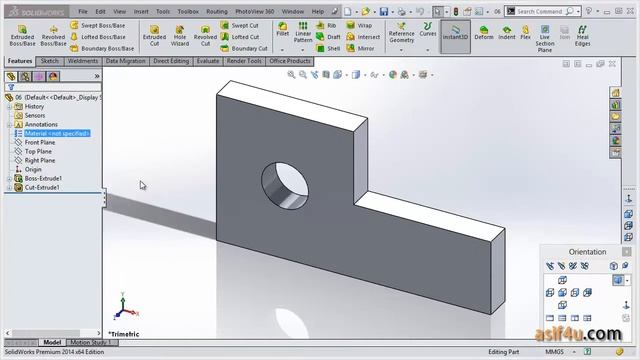640x360 pixels.
Task: Apply the Draft feature
Action: [329, 37]
